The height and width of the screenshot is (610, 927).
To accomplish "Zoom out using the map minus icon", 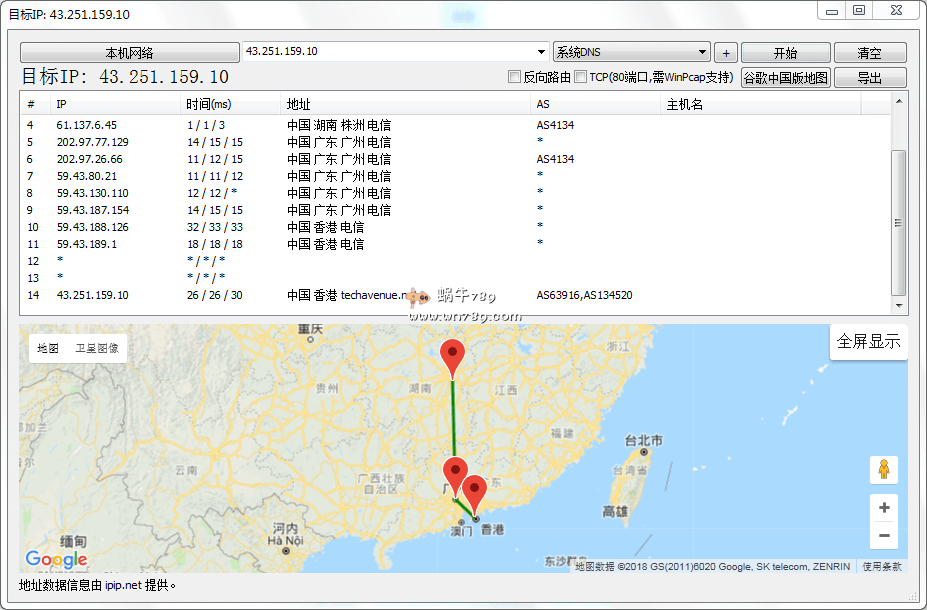I will point(883,536).
